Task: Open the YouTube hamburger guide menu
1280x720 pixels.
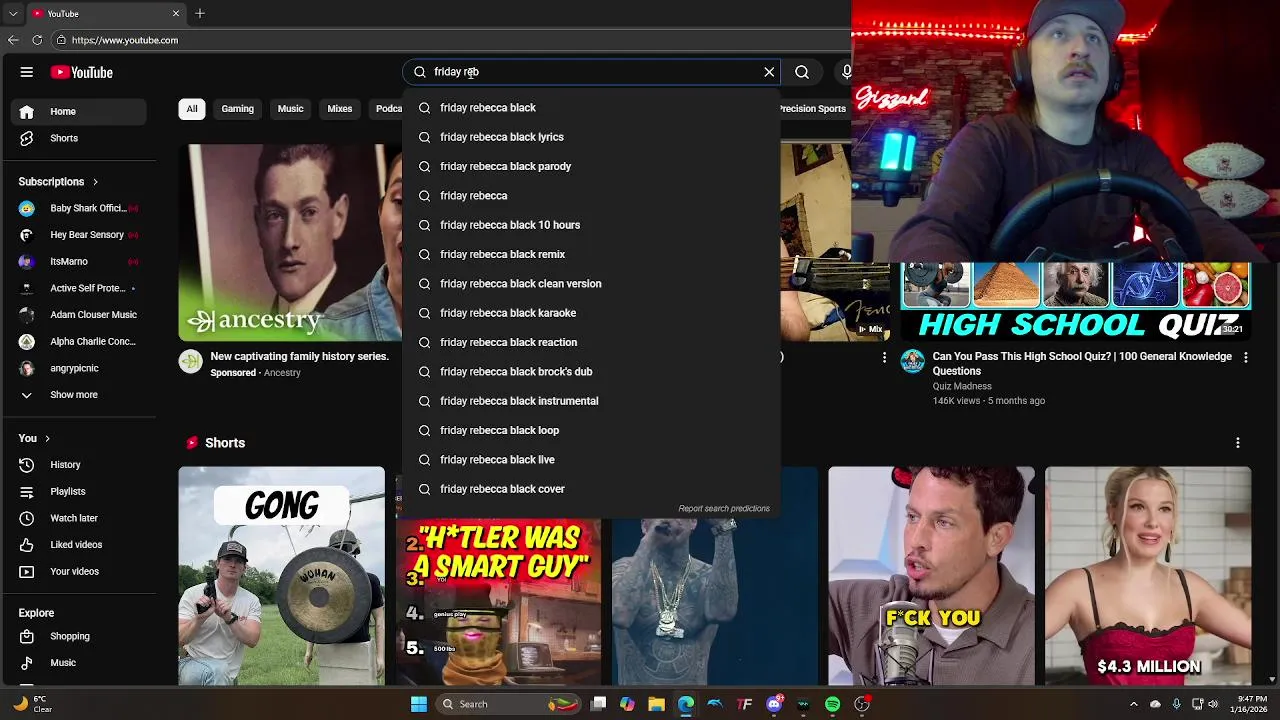Action: (27, 72)
